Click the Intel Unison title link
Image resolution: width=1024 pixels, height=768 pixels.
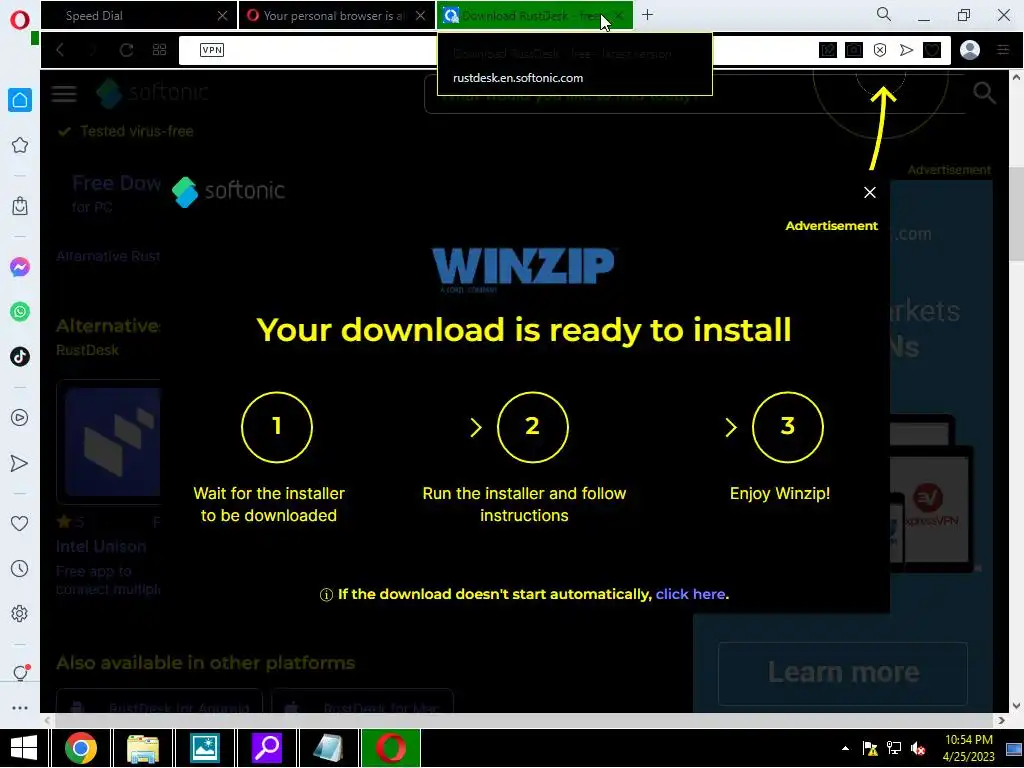point(101,547)
